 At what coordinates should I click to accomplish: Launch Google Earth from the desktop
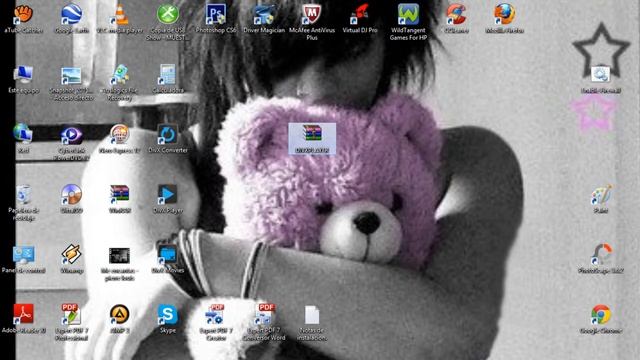coord(71,14)
